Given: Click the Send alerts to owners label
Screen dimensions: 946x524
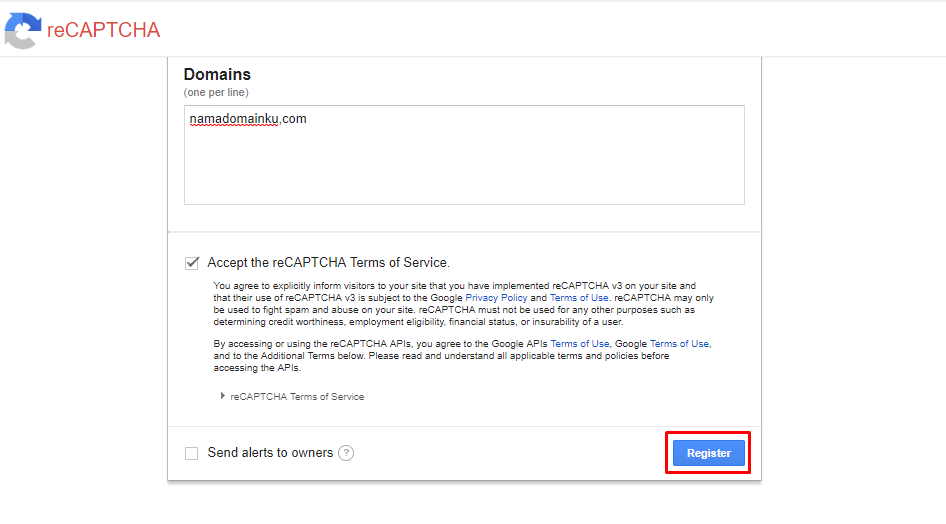Looking at the screenshot, I should pyautogui.click(x=270, y=453).
